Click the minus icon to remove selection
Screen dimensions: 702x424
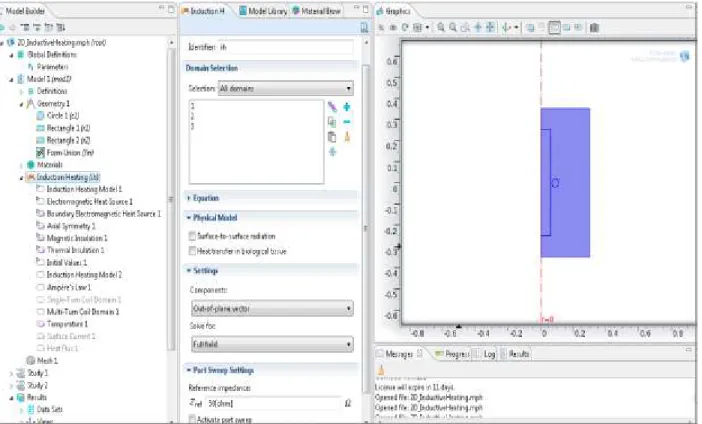pyautogui.click(x=347, y=122)
